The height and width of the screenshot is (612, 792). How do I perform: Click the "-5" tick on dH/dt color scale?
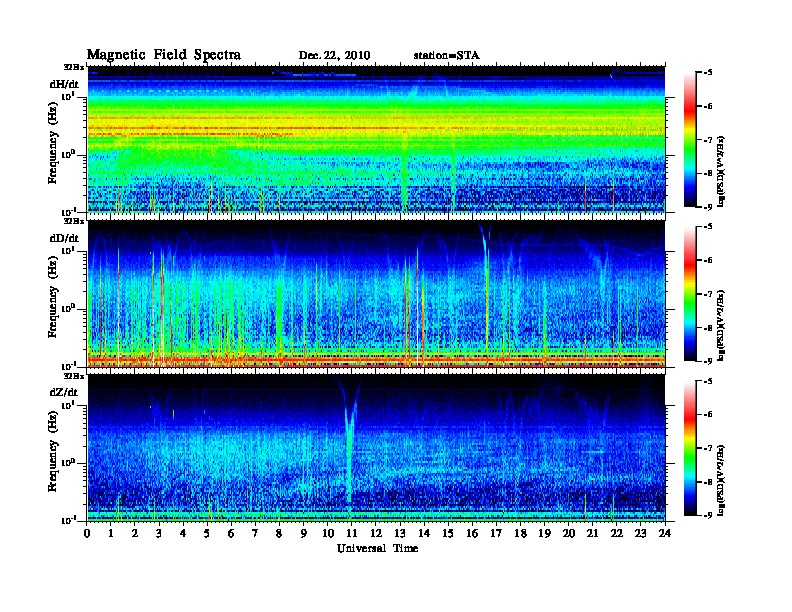pos(708,73)
